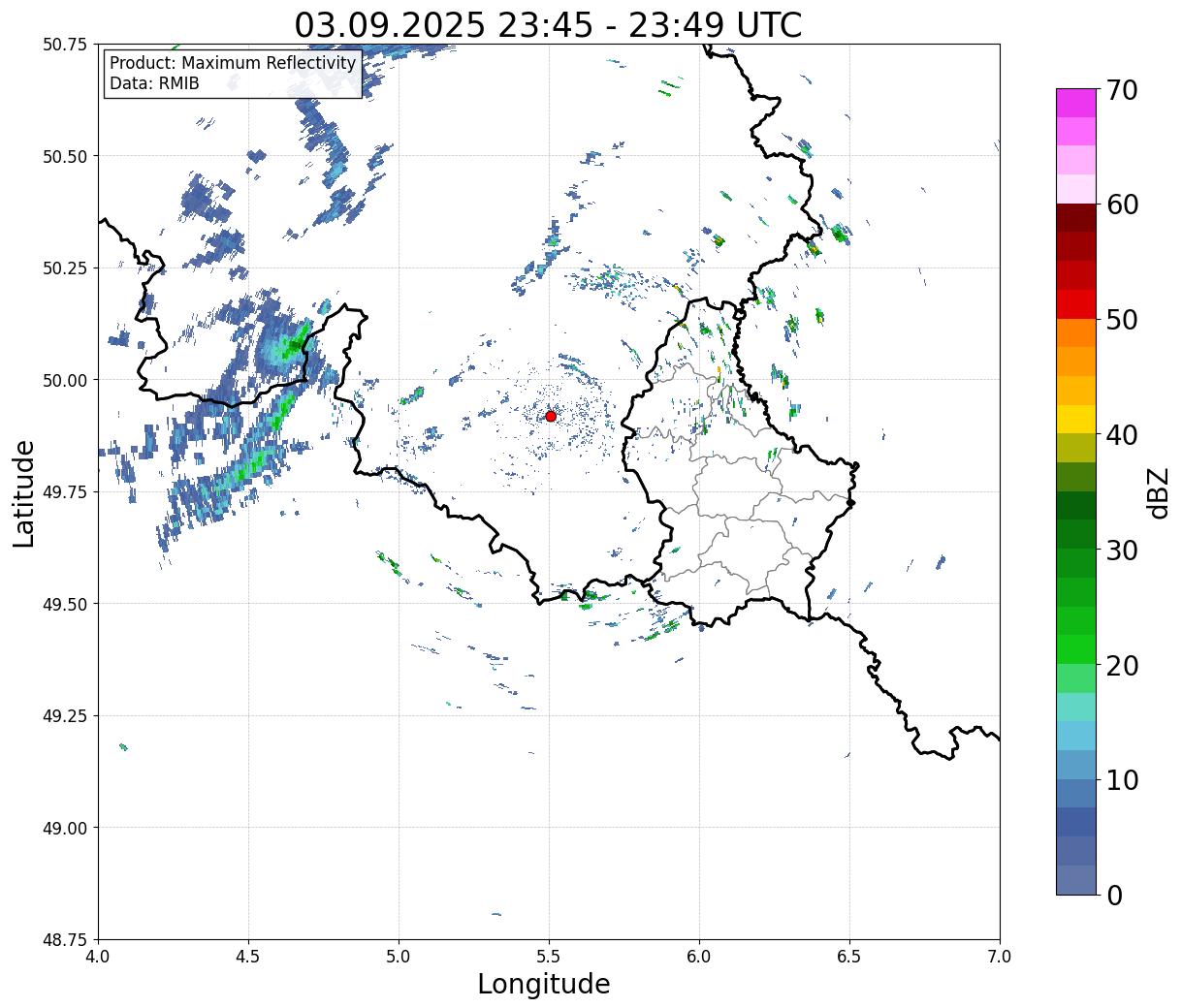The image size is (1182, 1008).
Task: Click the dark red colorbar band just below 60
Action: [1076, 217]
